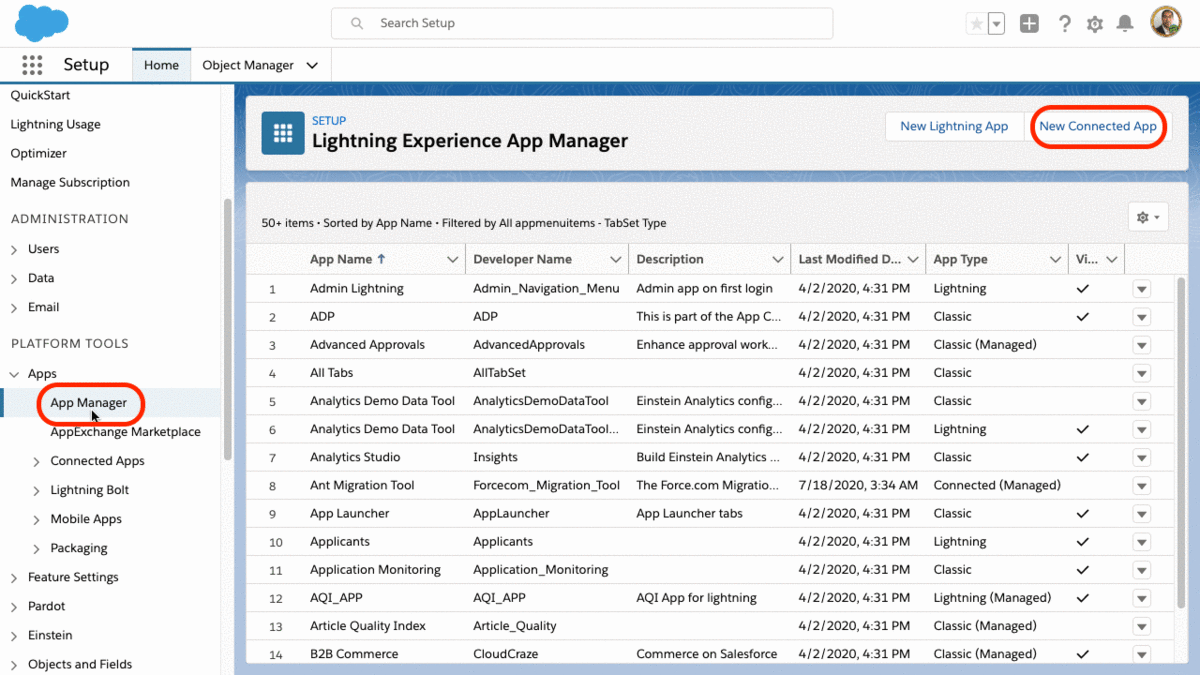
Task: Open row actions for B2B Commerce
Action: coord(1141,654)
